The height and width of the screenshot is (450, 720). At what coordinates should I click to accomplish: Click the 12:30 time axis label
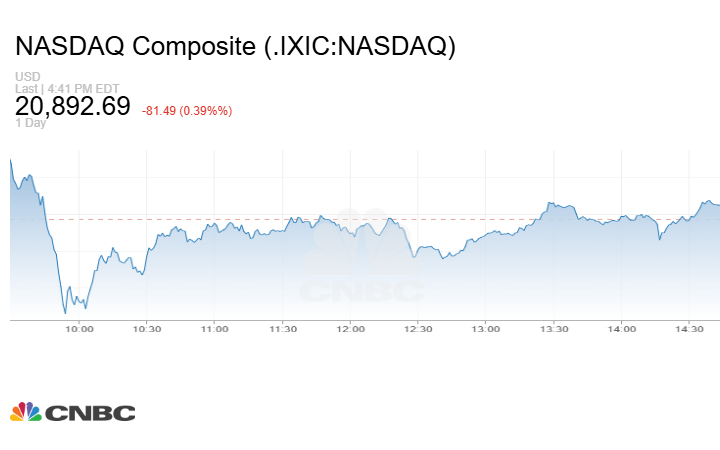418,329
